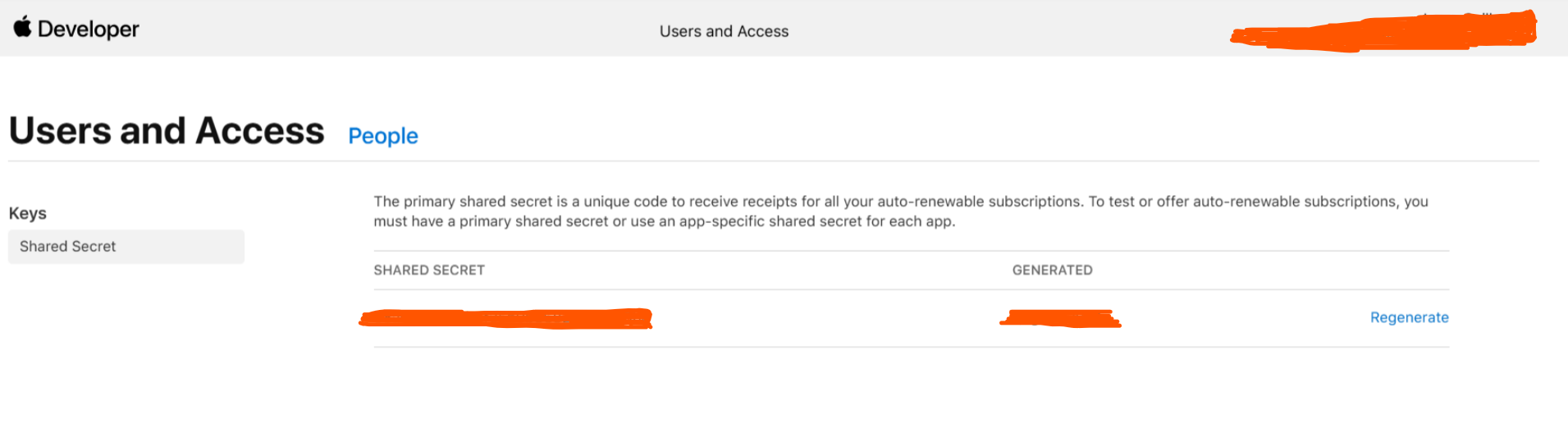Click the large Users and Access heading
The width and height of the screenshot is (1568, 428).
point(167,131)
